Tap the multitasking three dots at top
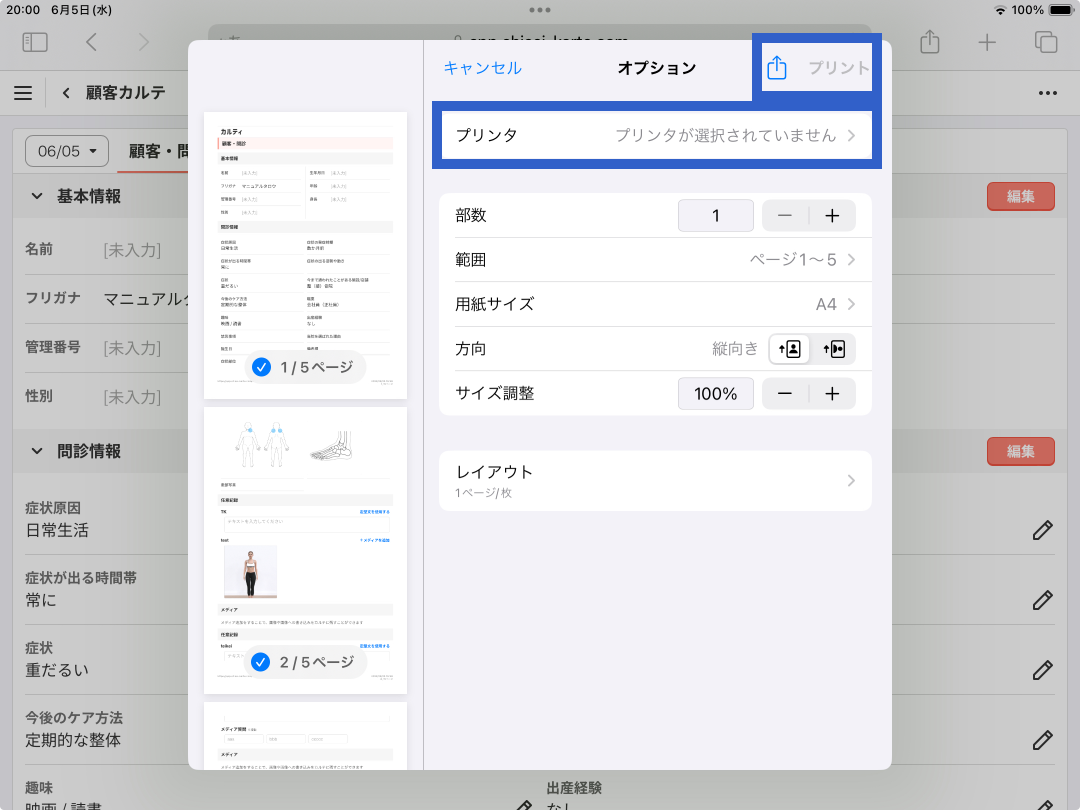 pos(540,10)
